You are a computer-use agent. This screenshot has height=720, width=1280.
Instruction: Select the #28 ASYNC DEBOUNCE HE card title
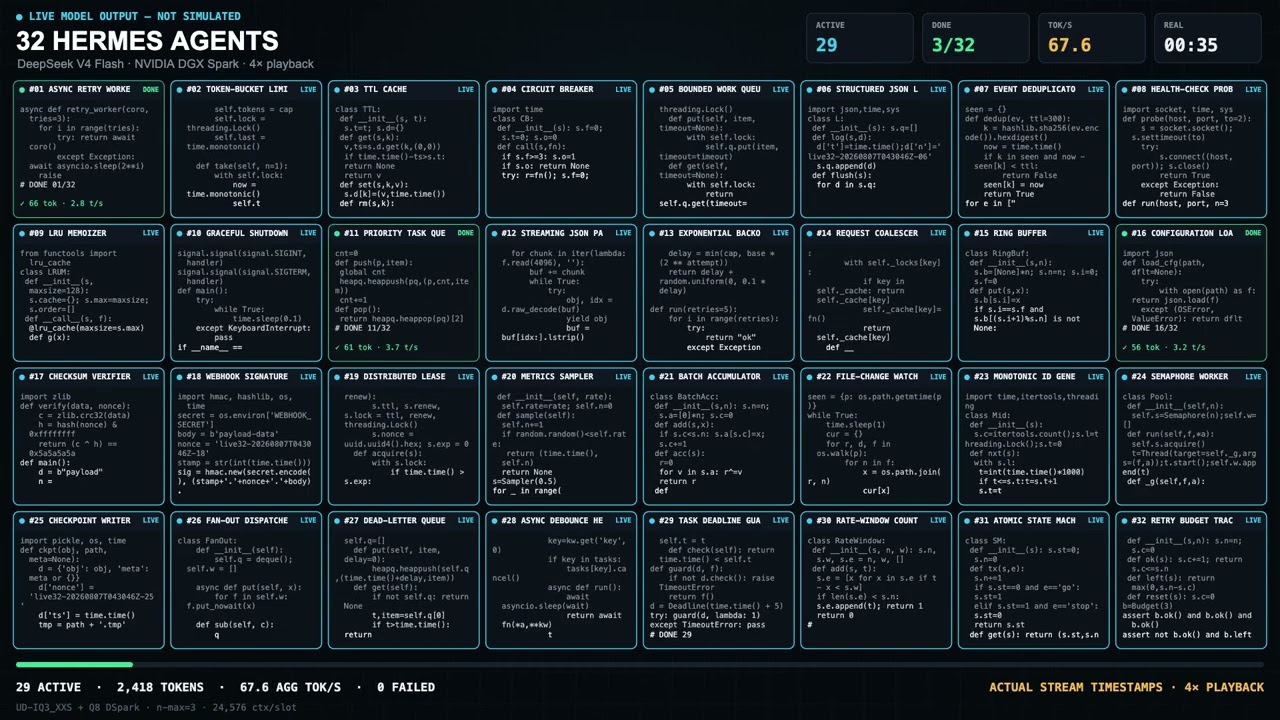pos(552,521)
